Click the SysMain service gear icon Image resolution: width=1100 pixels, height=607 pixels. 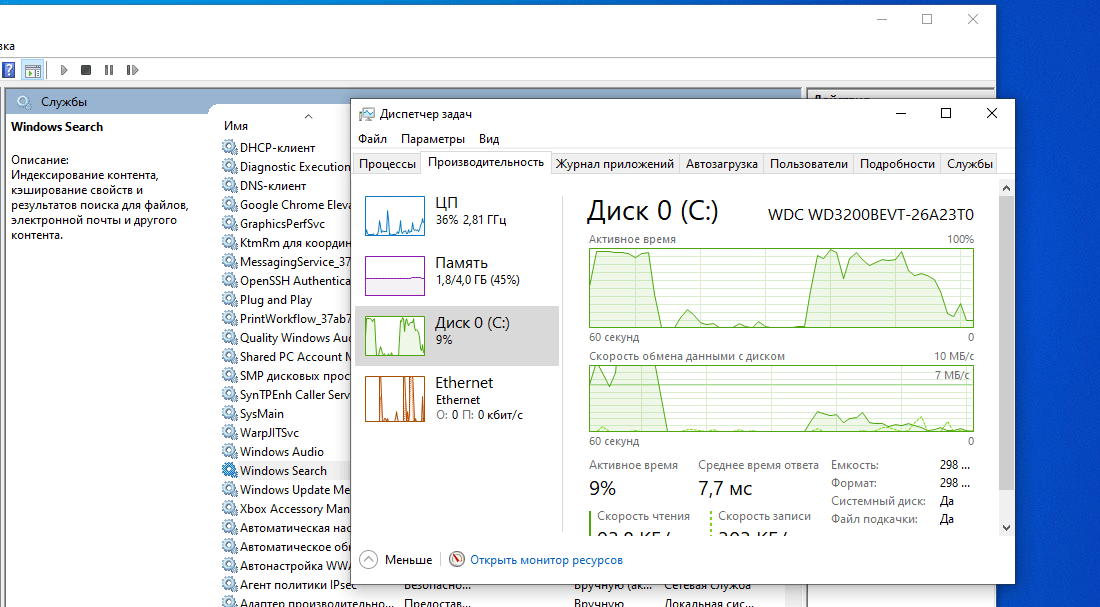pos(229,413)
